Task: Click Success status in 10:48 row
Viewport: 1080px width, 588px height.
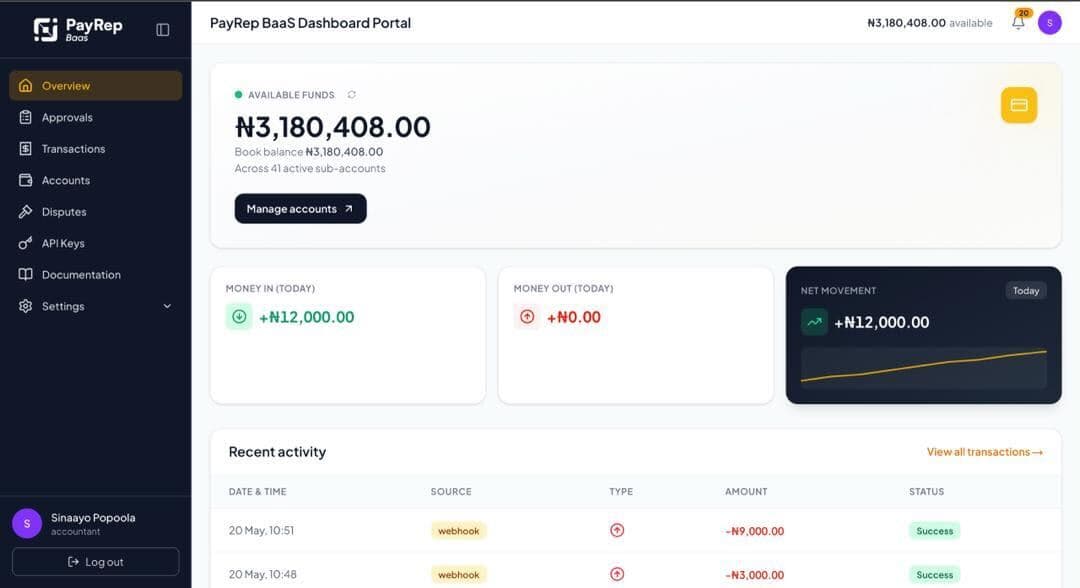Action: [935, 575]
